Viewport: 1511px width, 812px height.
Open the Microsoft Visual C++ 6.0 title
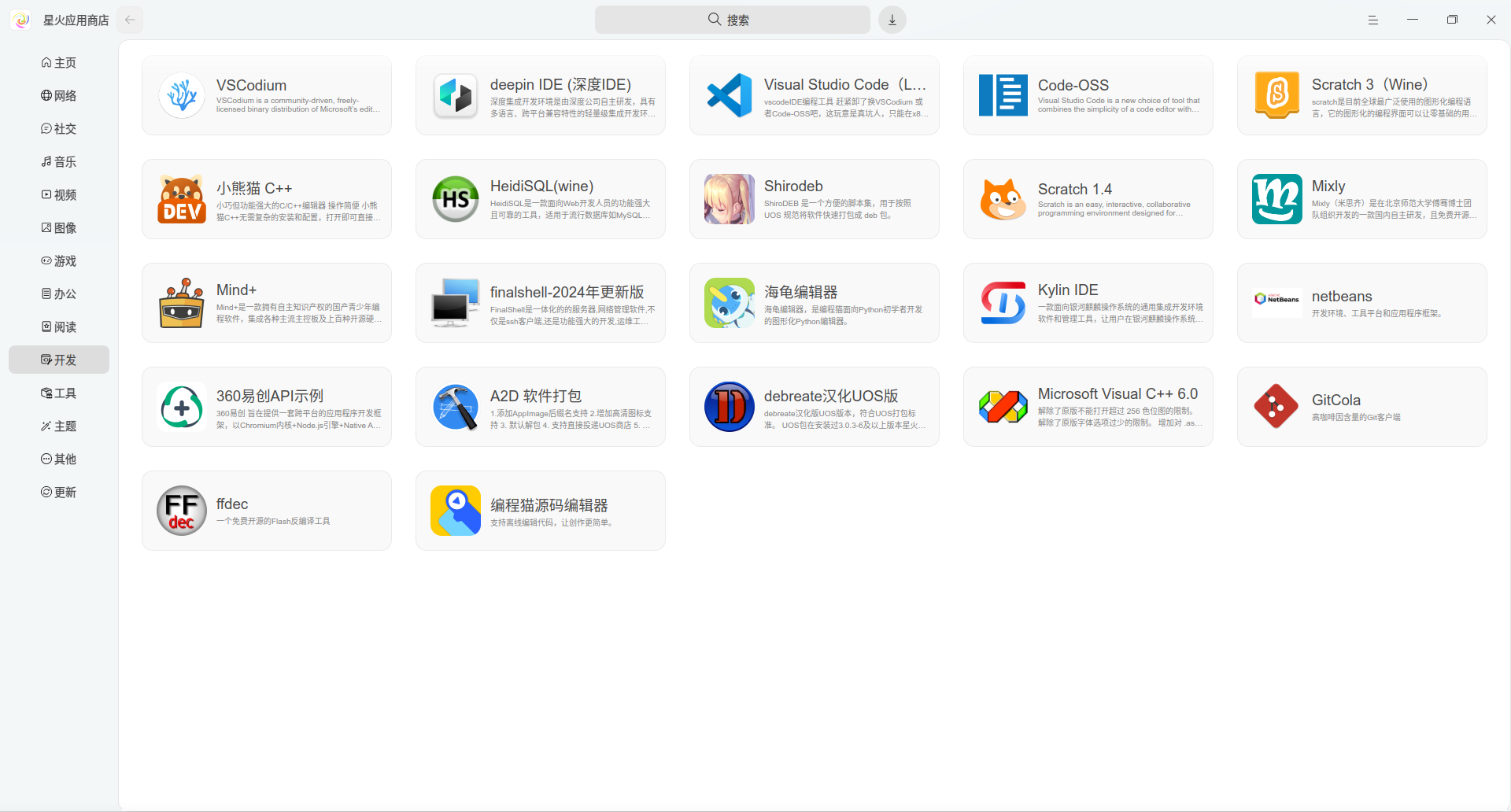[1118, 393]
